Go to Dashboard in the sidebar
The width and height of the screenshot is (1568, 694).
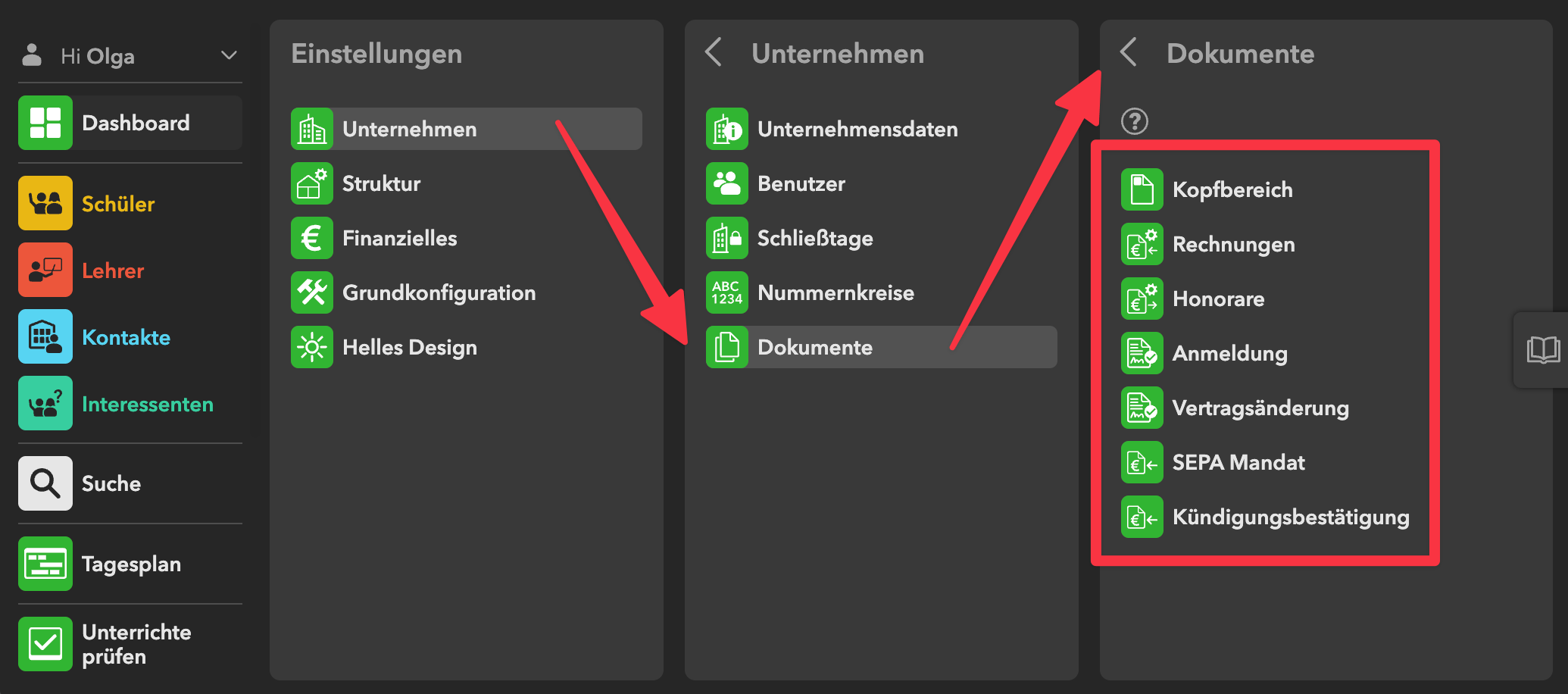135,123
